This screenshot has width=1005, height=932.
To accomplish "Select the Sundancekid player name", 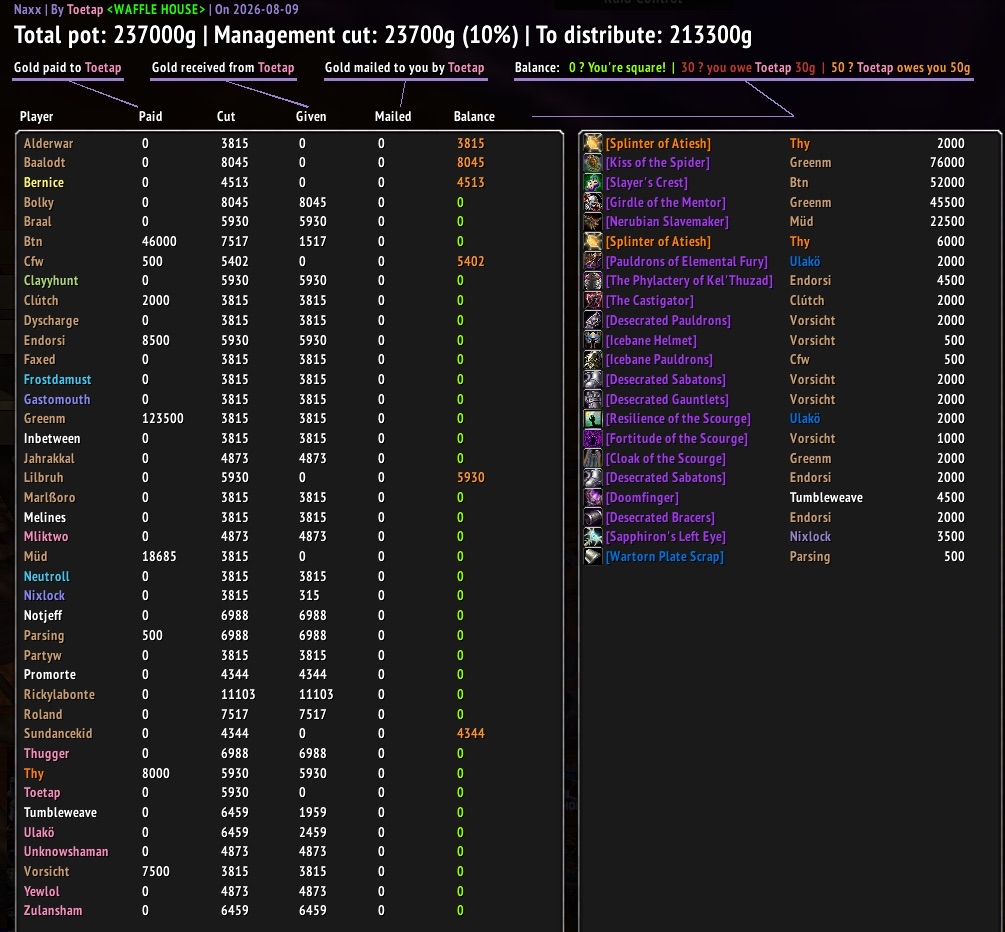I will (x=58, y=733).
